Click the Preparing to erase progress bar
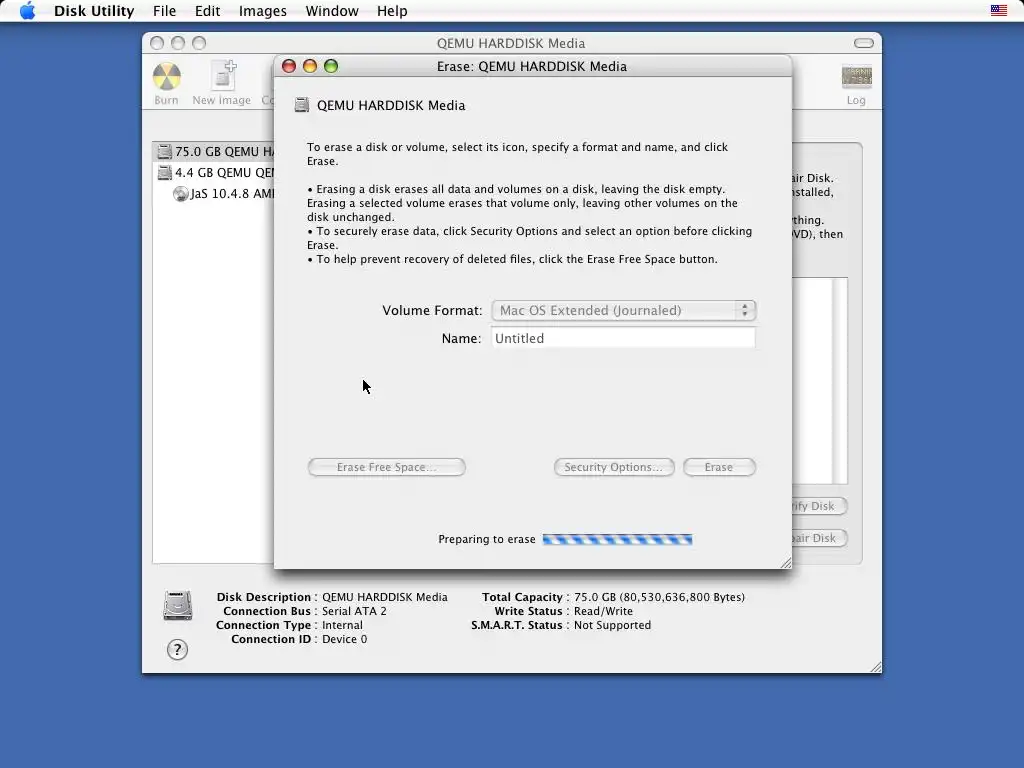Image resolution: width=1024 pixels, height=768 pixels. 617,539
